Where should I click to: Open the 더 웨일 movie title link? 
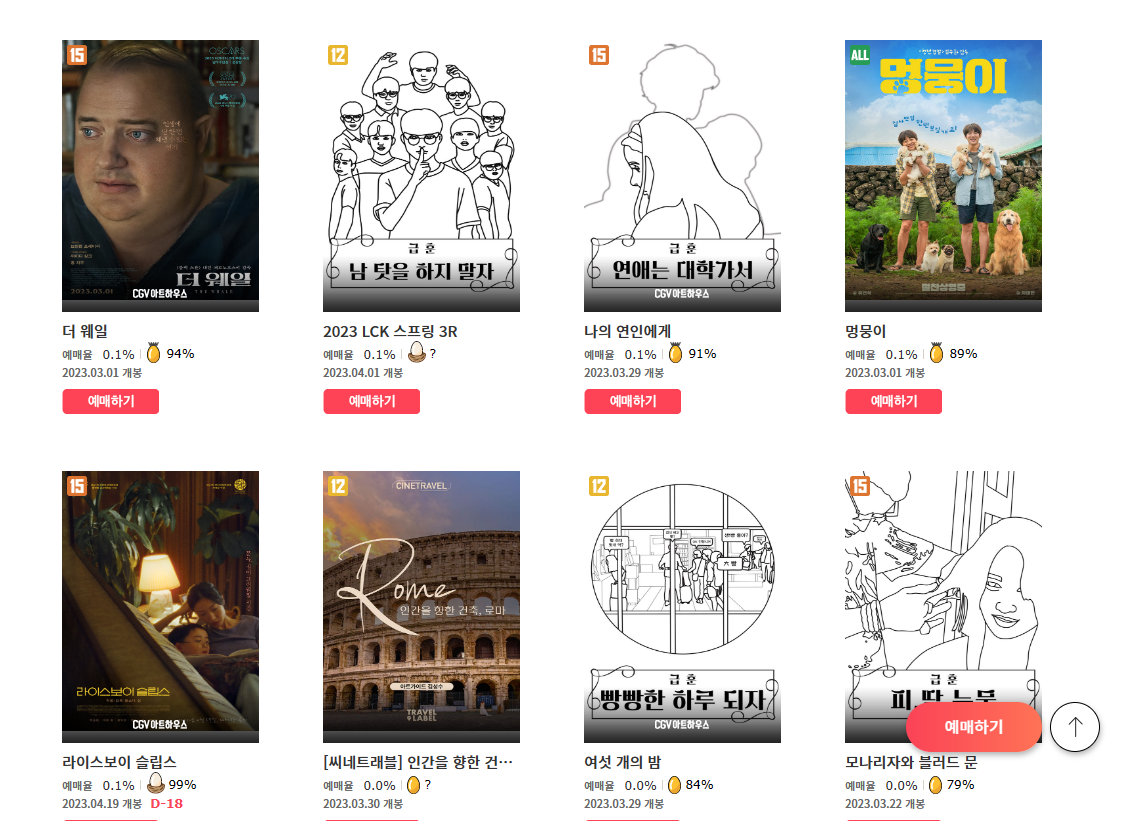pos(85,332)
